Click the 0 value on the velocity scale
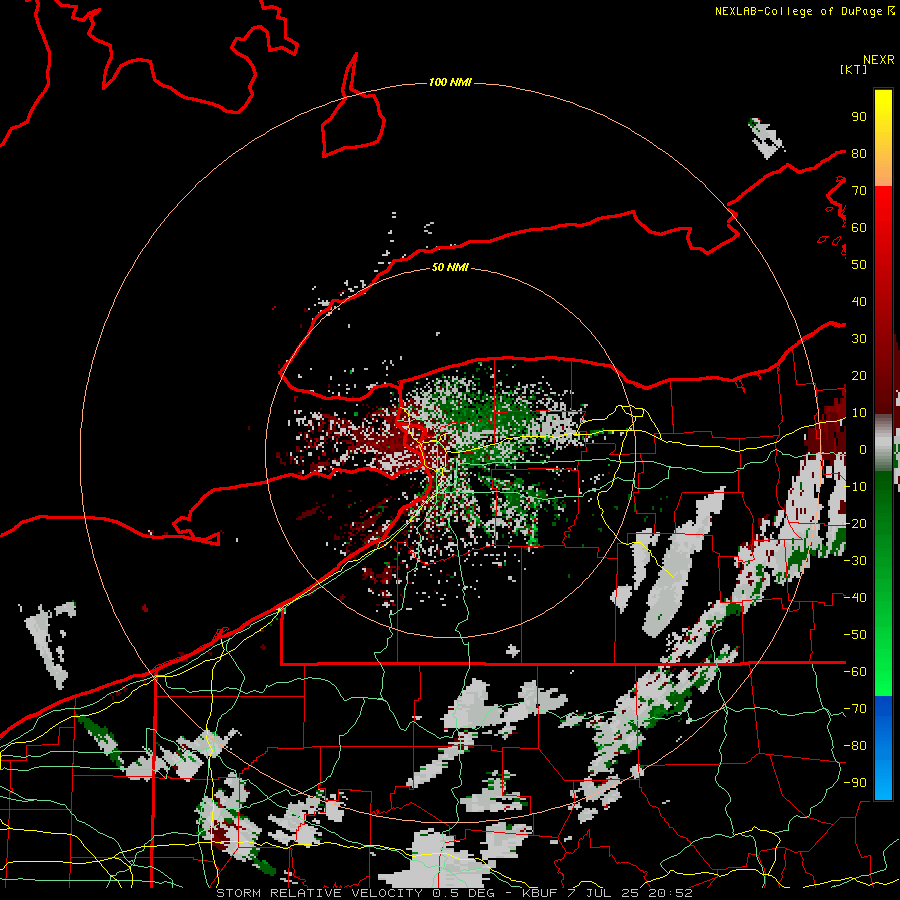This screenshot has height=900, width=900. (x=863, y=449)
